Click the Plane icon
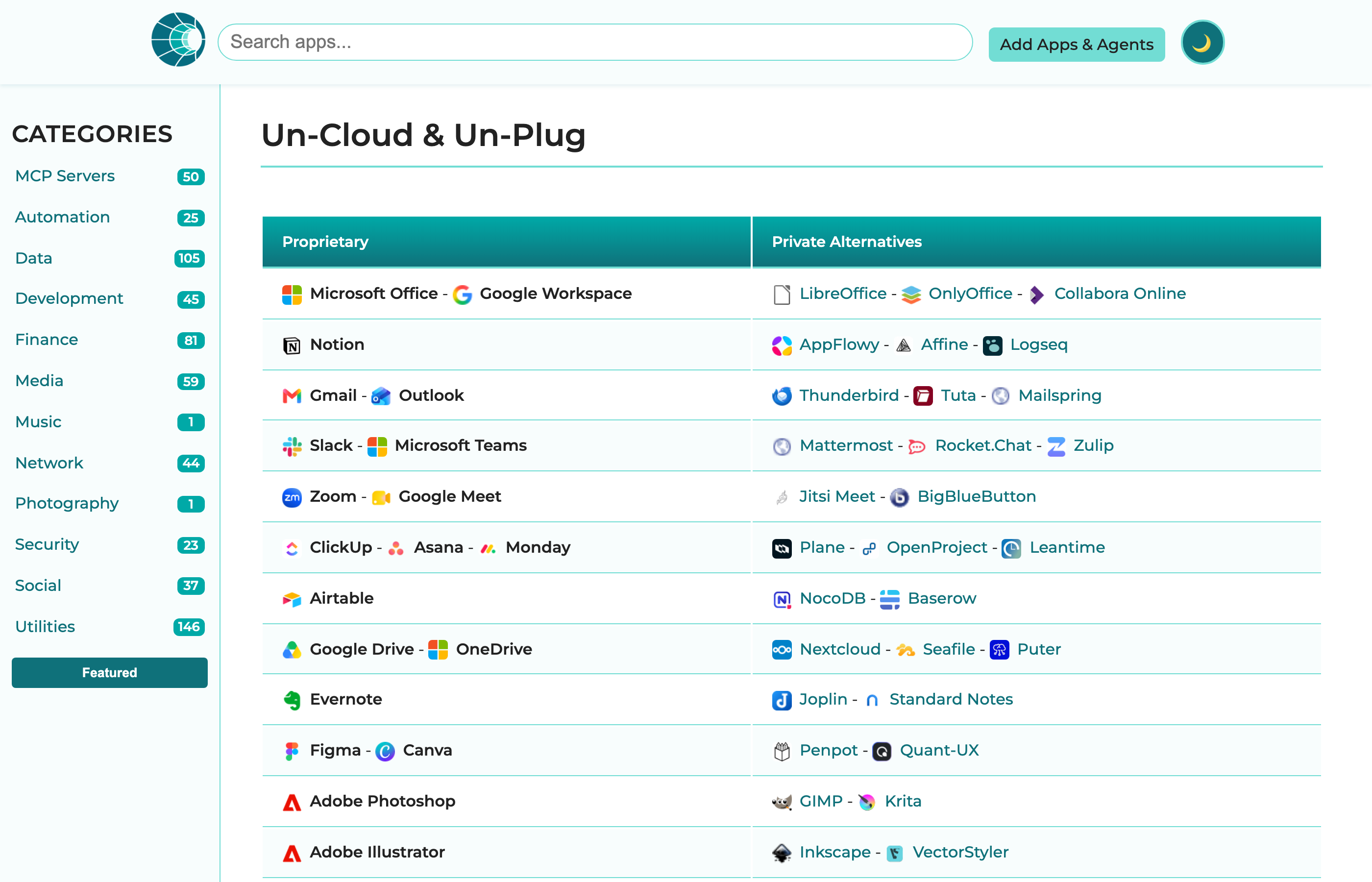The width and height of the screenshot is (1372, 882). pos(782,548)
